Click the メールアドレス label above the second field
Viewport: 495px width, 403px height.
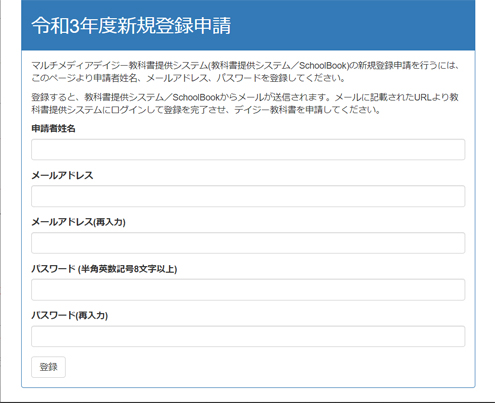coord(62,175)
